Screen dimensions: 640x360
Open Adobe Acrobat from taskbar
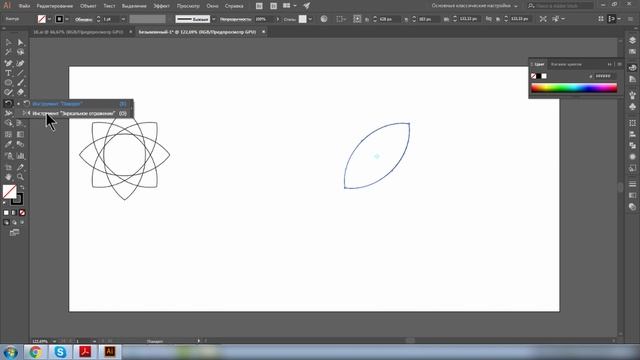[x=85, y=352]
